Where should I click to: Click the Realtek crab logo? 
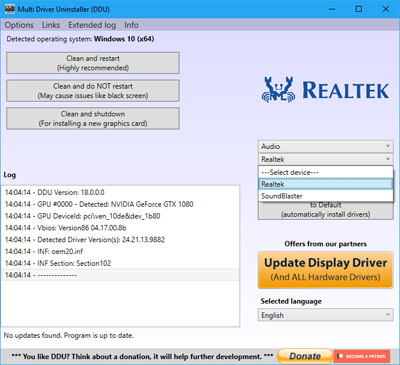(279, 89)
